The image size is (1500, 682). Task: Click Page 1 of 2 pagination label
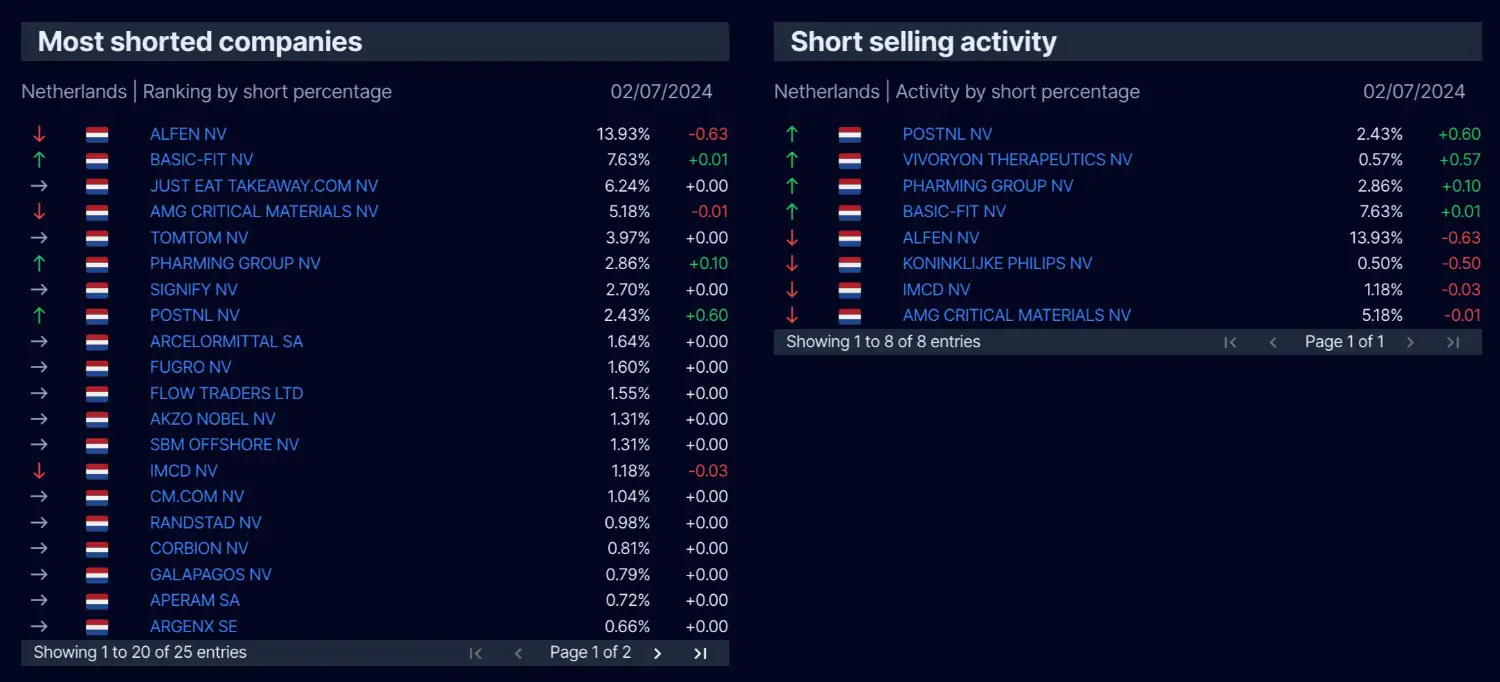pyautogui.click(x=590, y=653)
